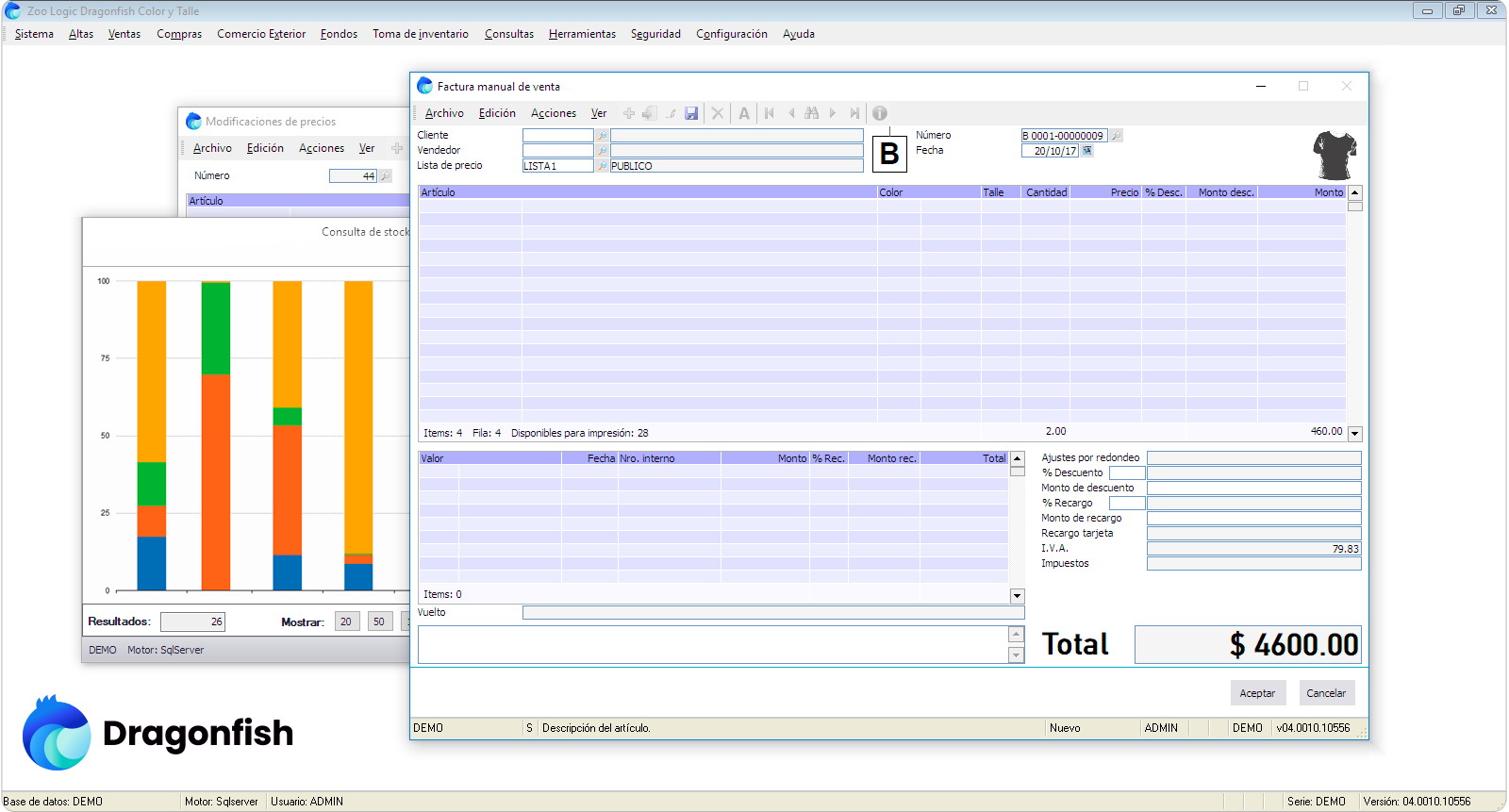Click the large B invoice letter box
The width and height of the screenshot is (1509, 812).
[x=889, y=154]
